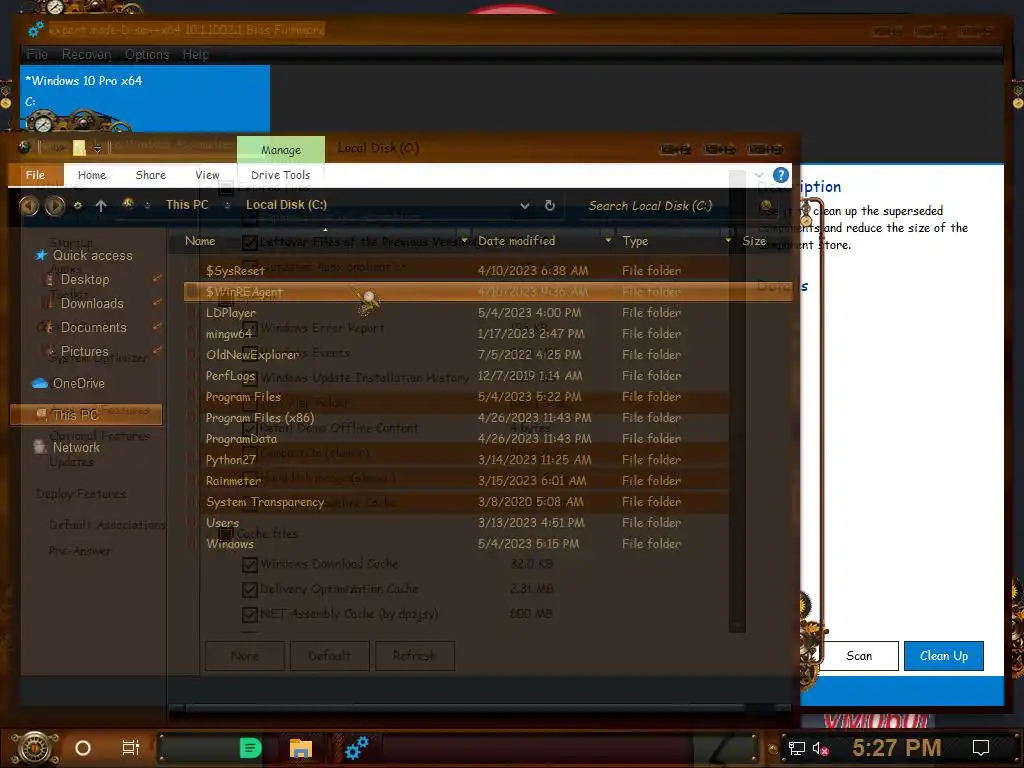The height and width of the screenshot is (768, 1024).
Task: Open recent locations dropdown next to forward arrow
Action: point(78,206)
